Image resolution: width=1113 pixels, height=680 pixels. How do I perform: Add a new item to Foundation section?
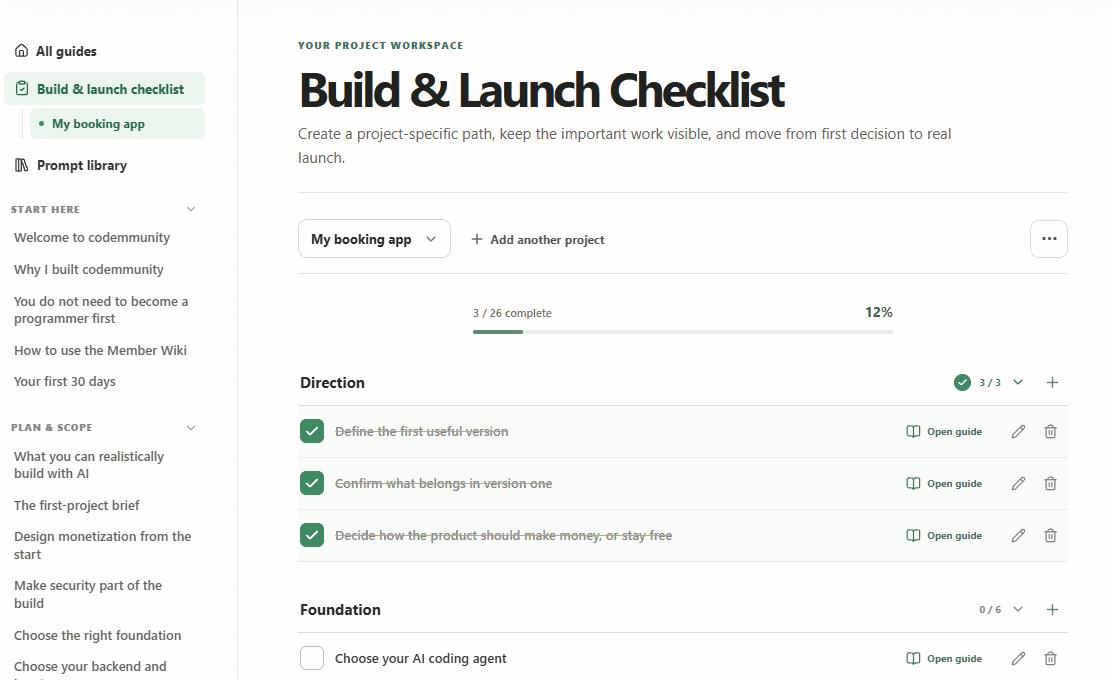[x=1053, y=610]
